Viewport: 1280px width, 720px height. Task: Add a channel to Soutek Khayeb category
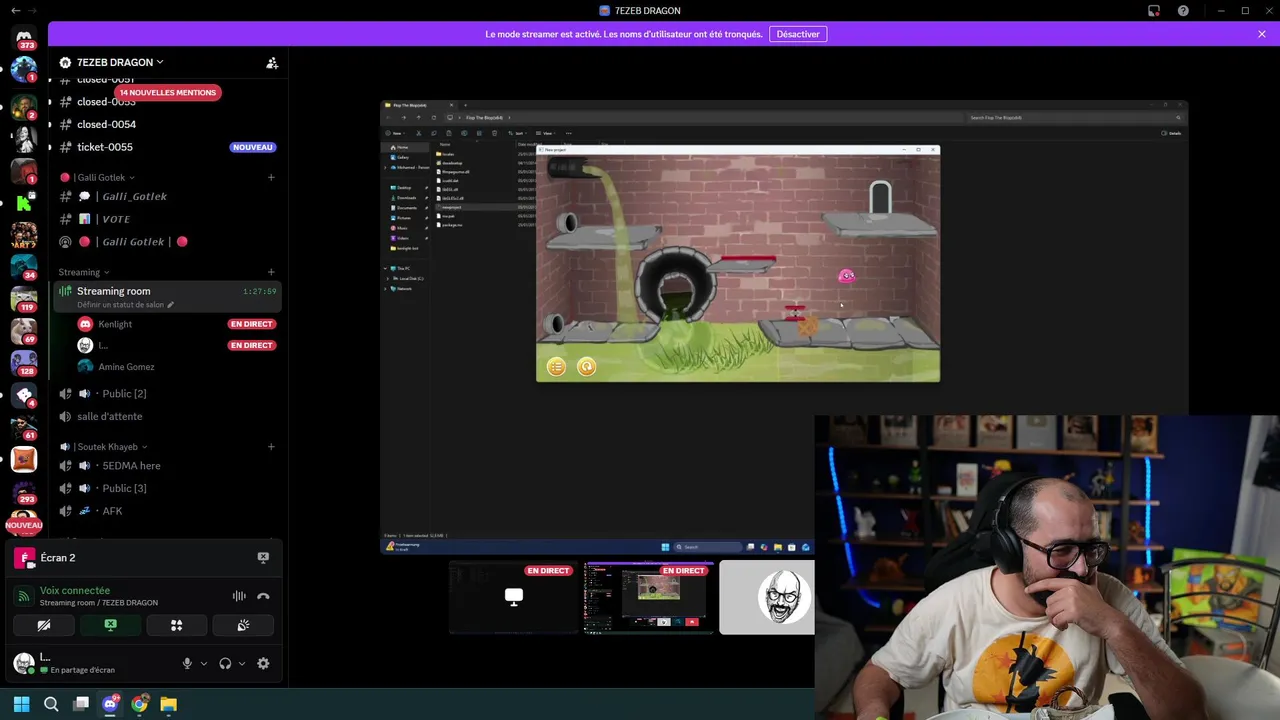pos(271,447)
